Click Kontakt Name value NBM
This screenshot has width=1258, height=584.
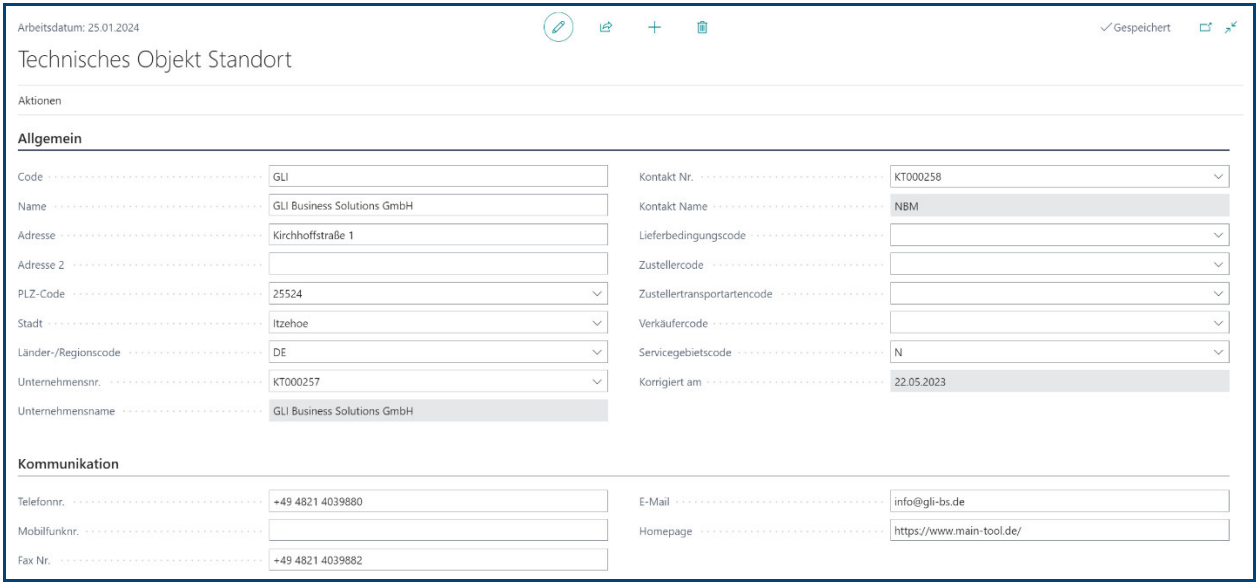[x=1059, y=207]
